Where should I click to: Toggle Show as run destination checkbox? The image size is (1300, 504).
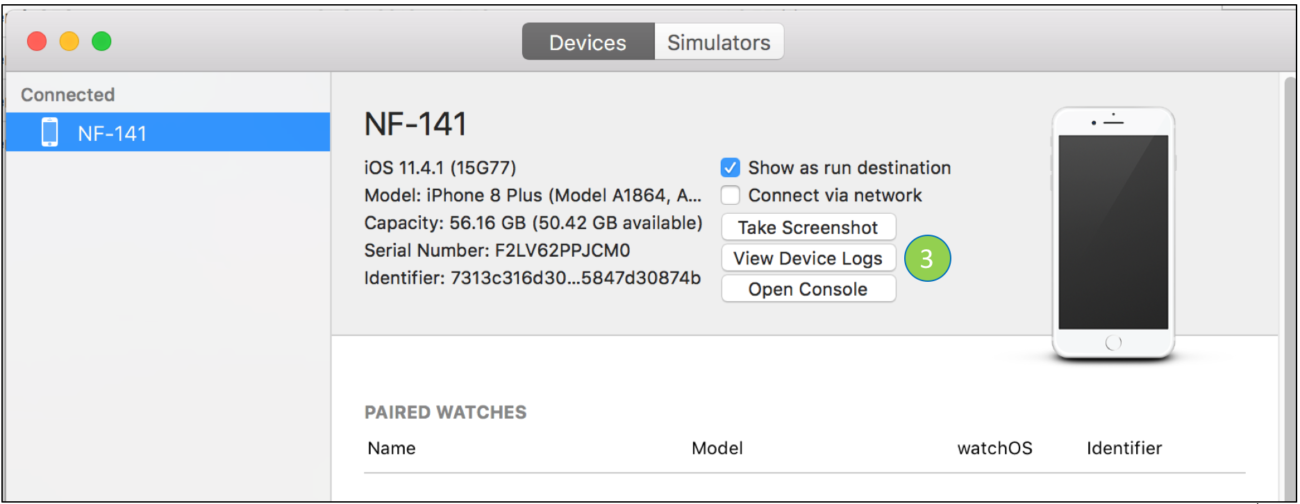click(x=731, y=168)
